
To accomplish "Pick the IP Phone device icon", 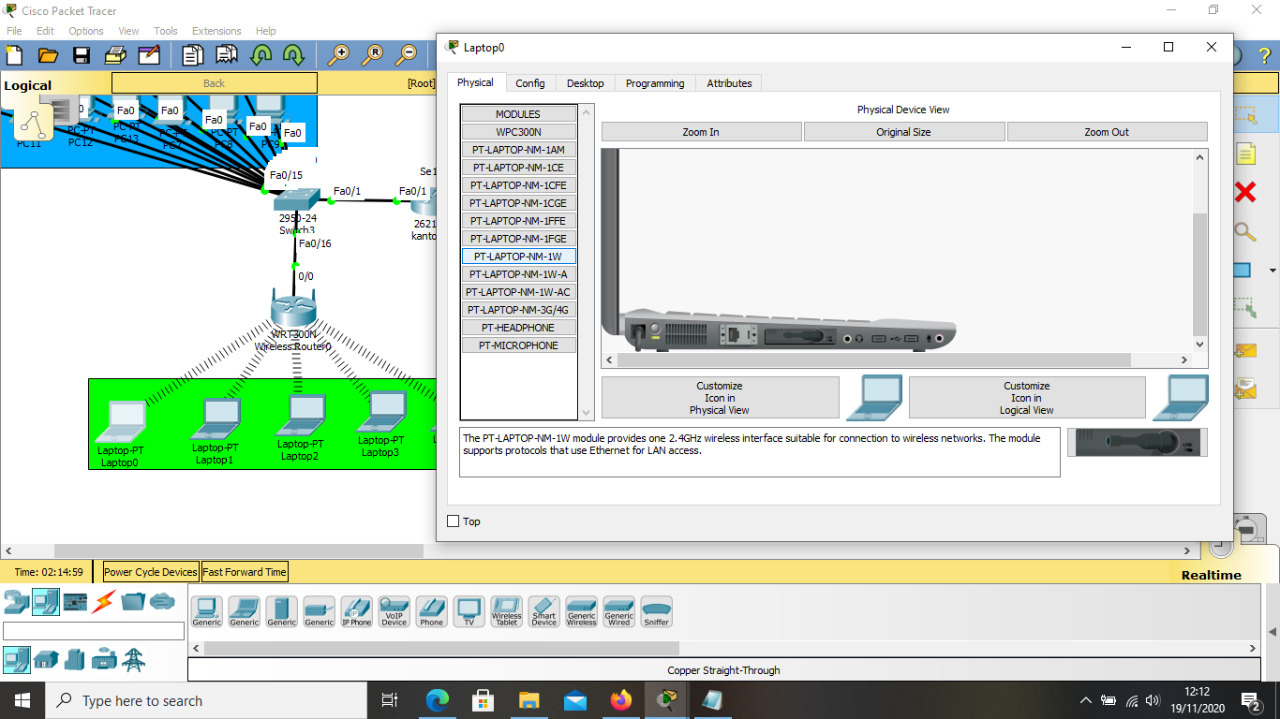I will pos(356,611).
